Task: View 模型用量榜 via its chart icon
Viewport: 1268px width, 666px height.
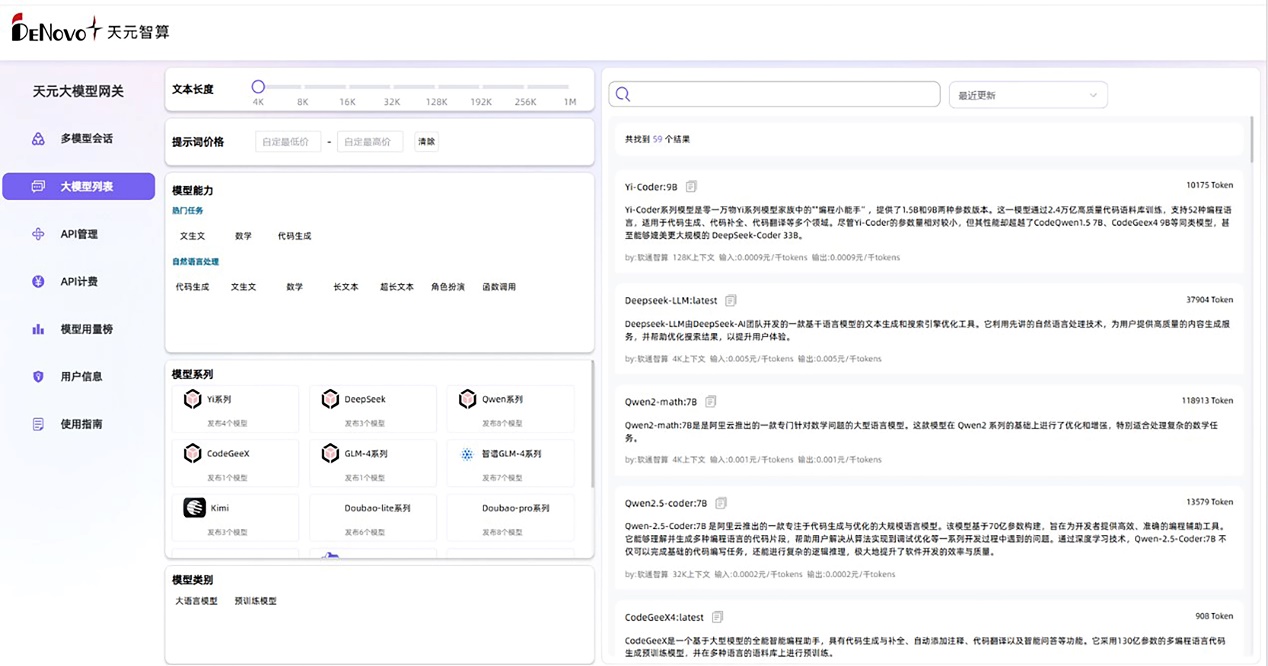Action: click(36, 328)
